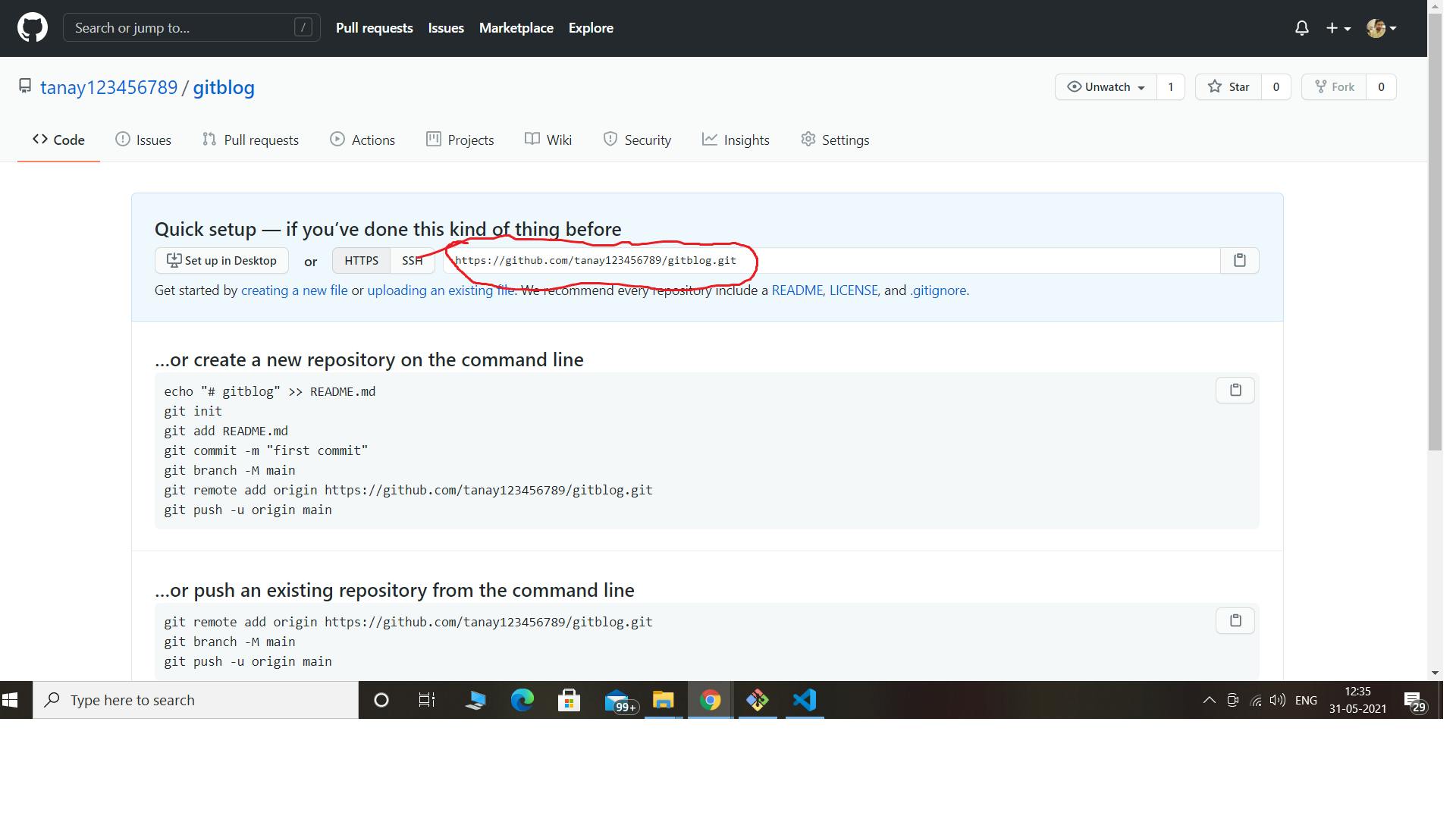1456x819 pixels.
Task: Open Cortana circle icon in taskbar
Action: [x=381, y=700]
